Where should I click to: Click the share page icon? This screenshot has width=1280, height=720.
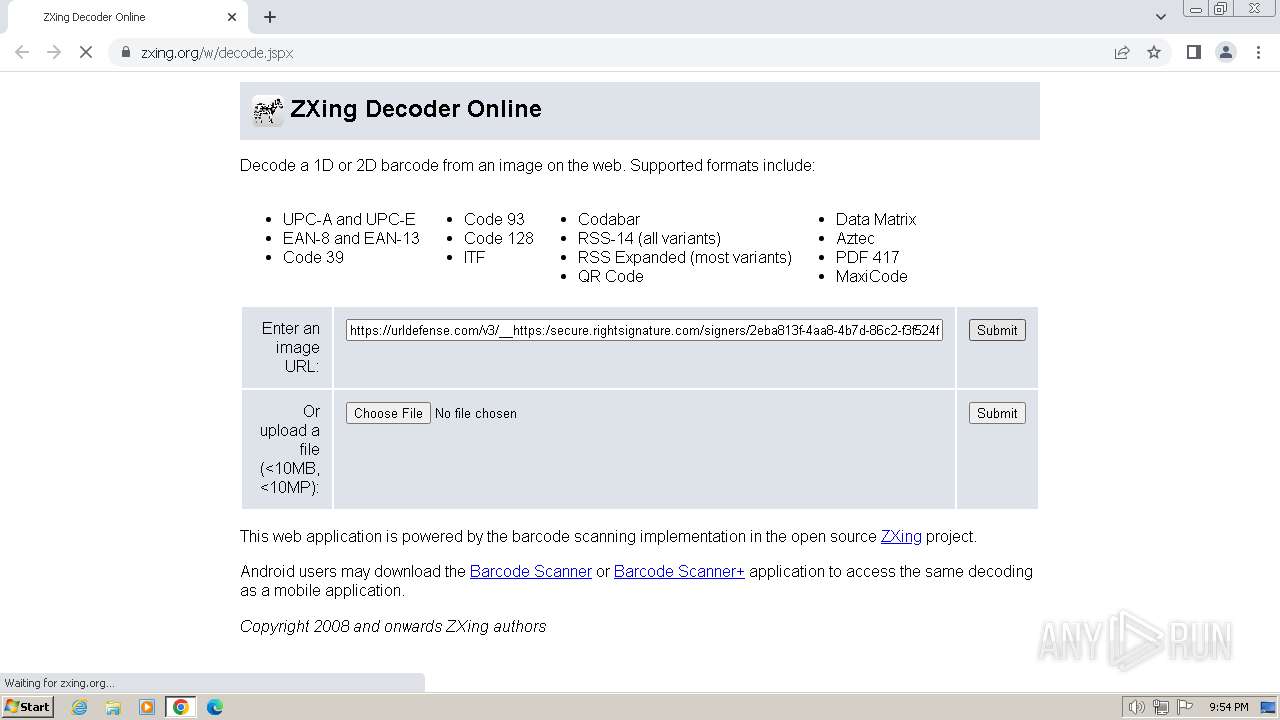pos(1122,52)
